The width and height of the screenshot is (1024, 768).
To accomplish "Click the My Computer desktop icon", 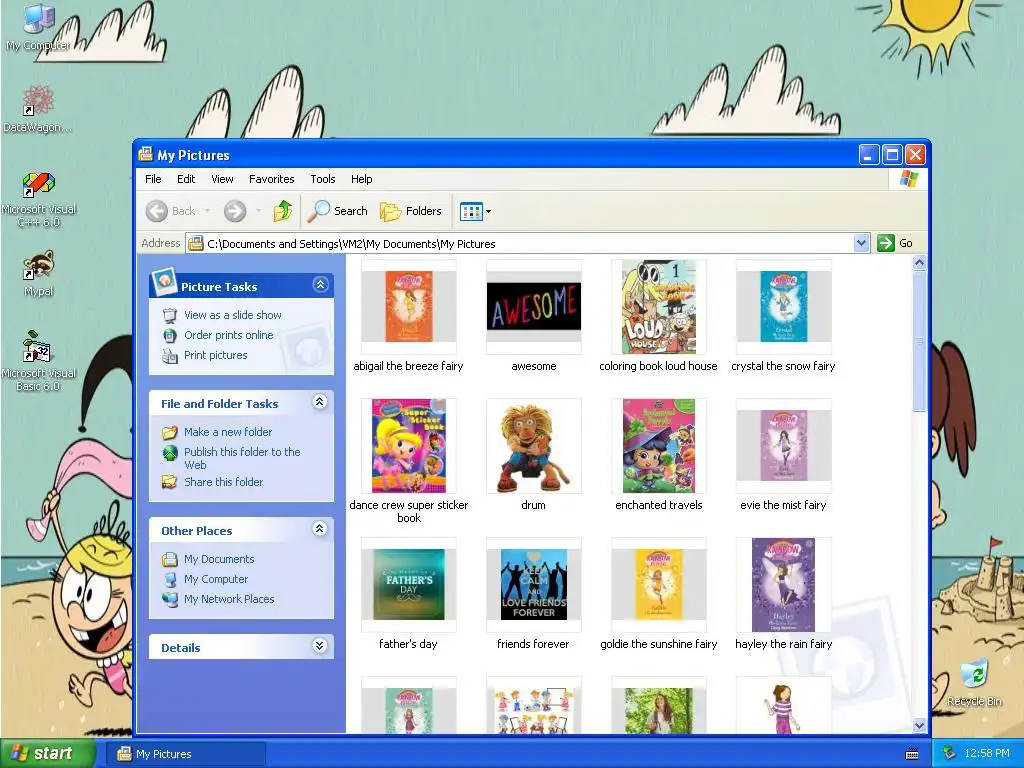I will (38, 26).
